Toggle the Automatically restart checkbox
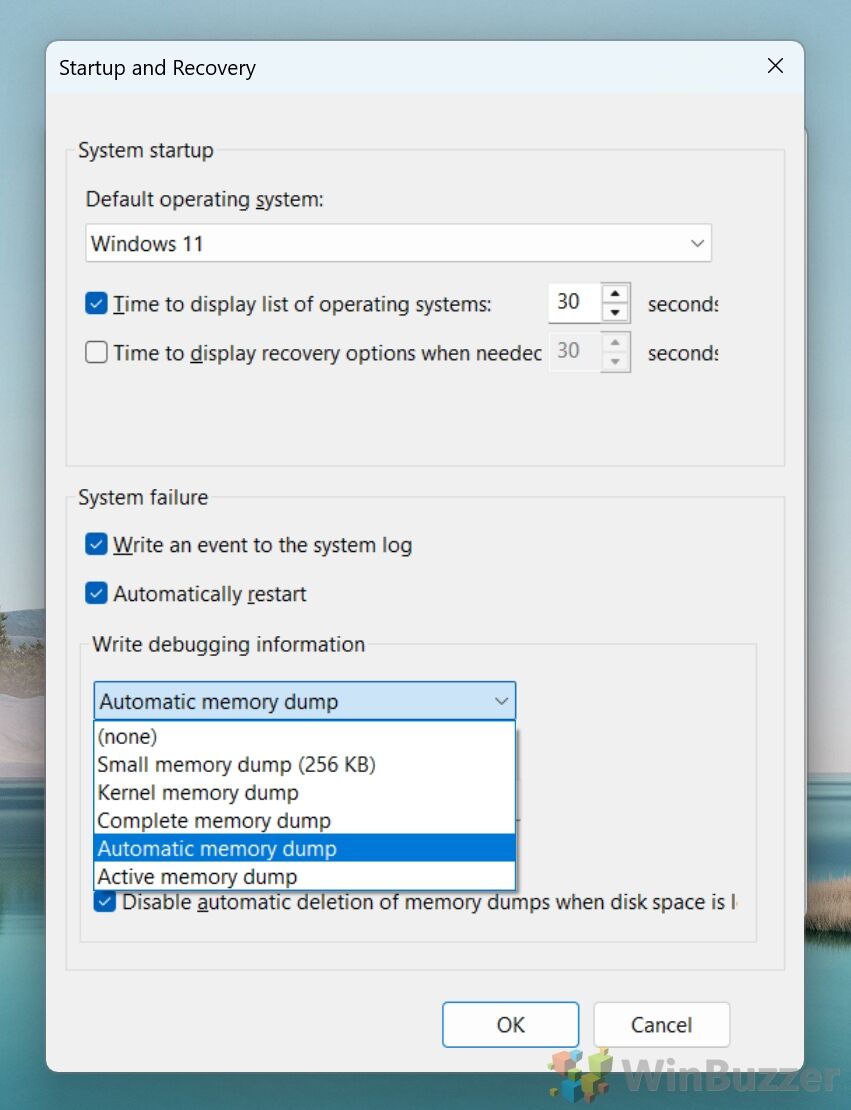Image resolution: width=851 pixels, height=1110 pixels. click(x=96, y=593)
